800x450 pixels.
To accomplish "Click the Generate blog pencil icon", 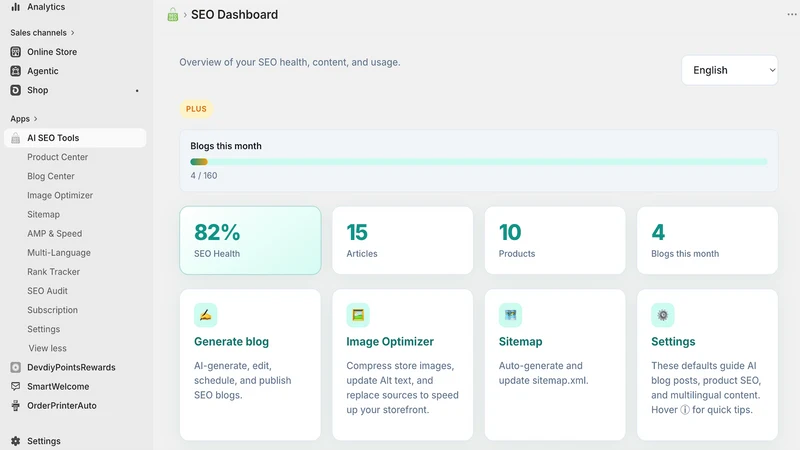I will coord(206,315).
